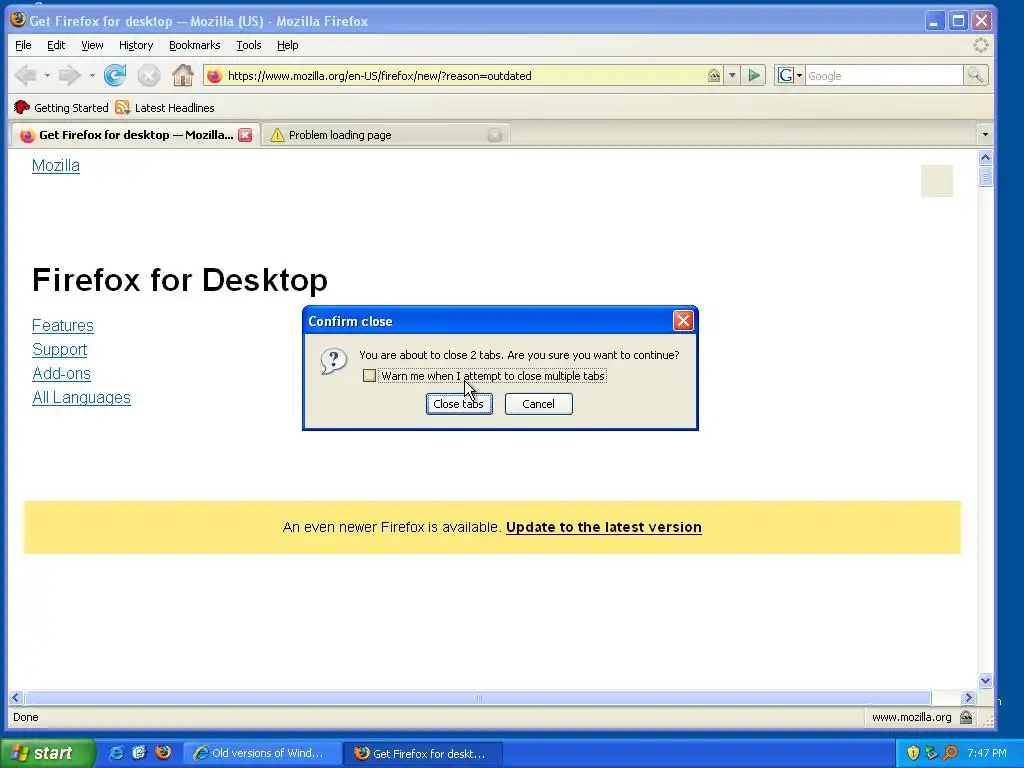
Task: Click the Firefox icon in the title bar
Action: point(18,20)
